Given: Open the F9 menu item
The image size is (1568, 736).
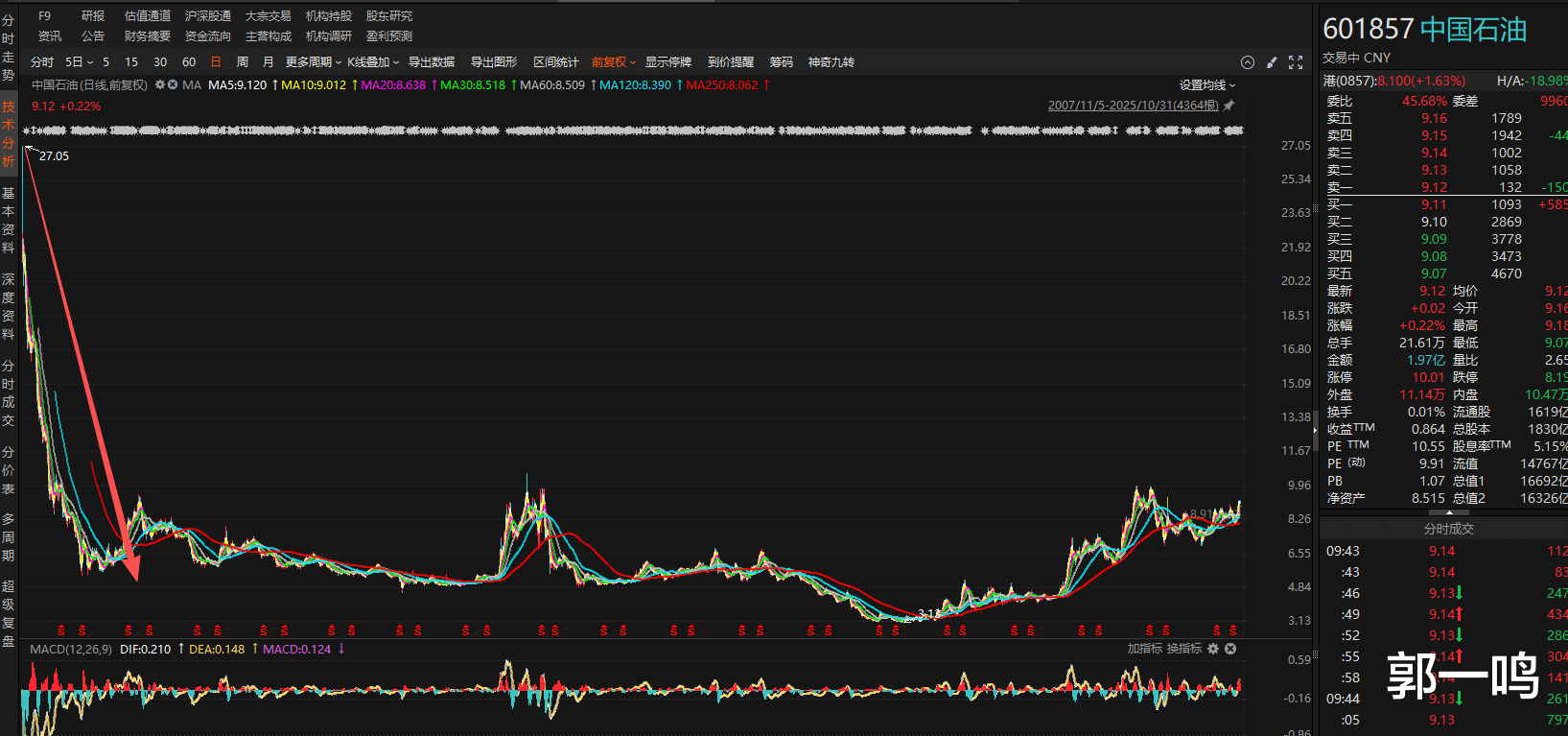Looking at the screenshot, I should coord(44,16).
